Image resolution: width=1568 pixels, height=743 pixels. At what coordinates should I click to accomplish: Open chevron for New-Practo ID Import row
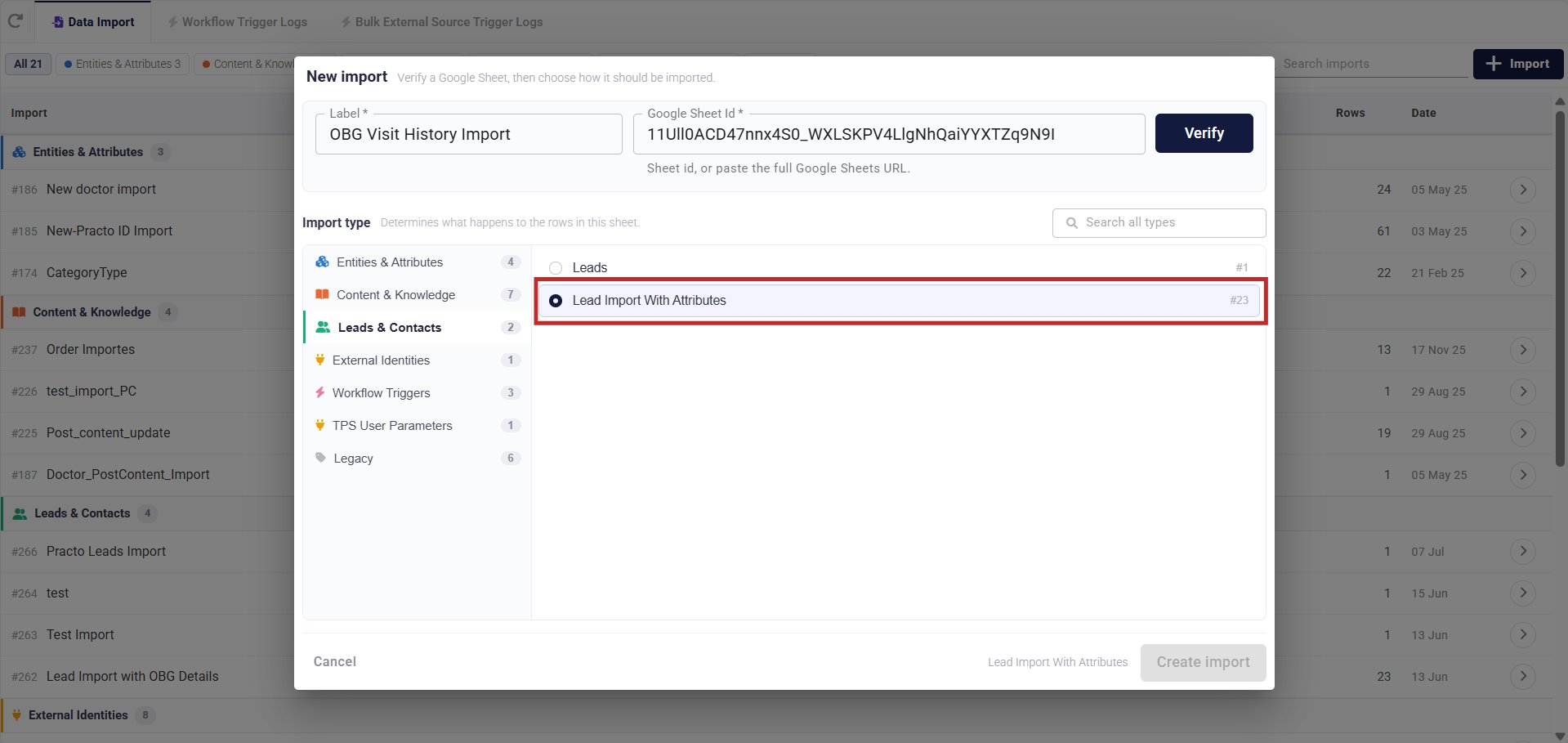1522,231
